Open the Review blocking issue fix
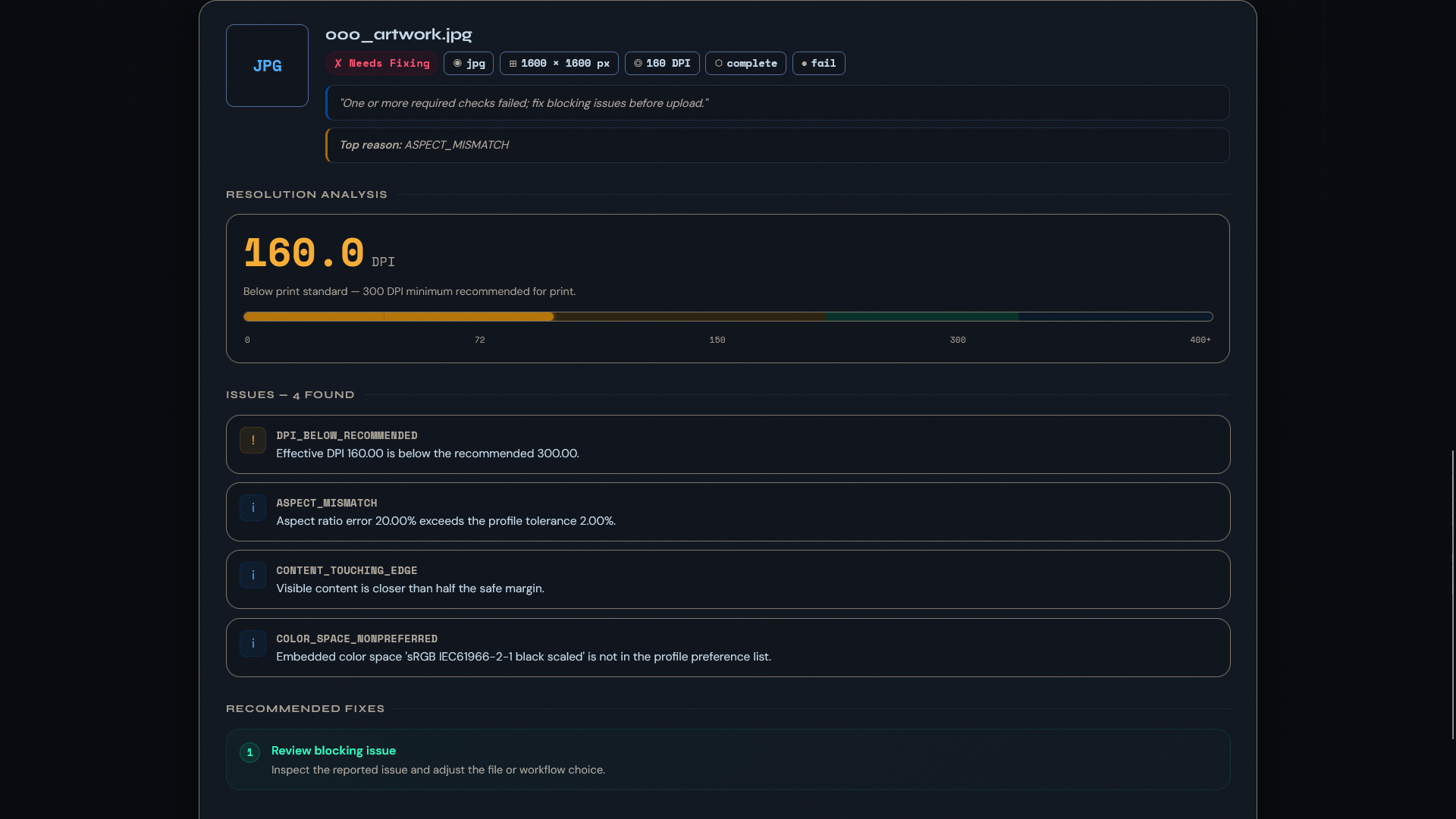The height and width of the screenshot is (819, 1456). pyautogui.click(x=728, y=760)
